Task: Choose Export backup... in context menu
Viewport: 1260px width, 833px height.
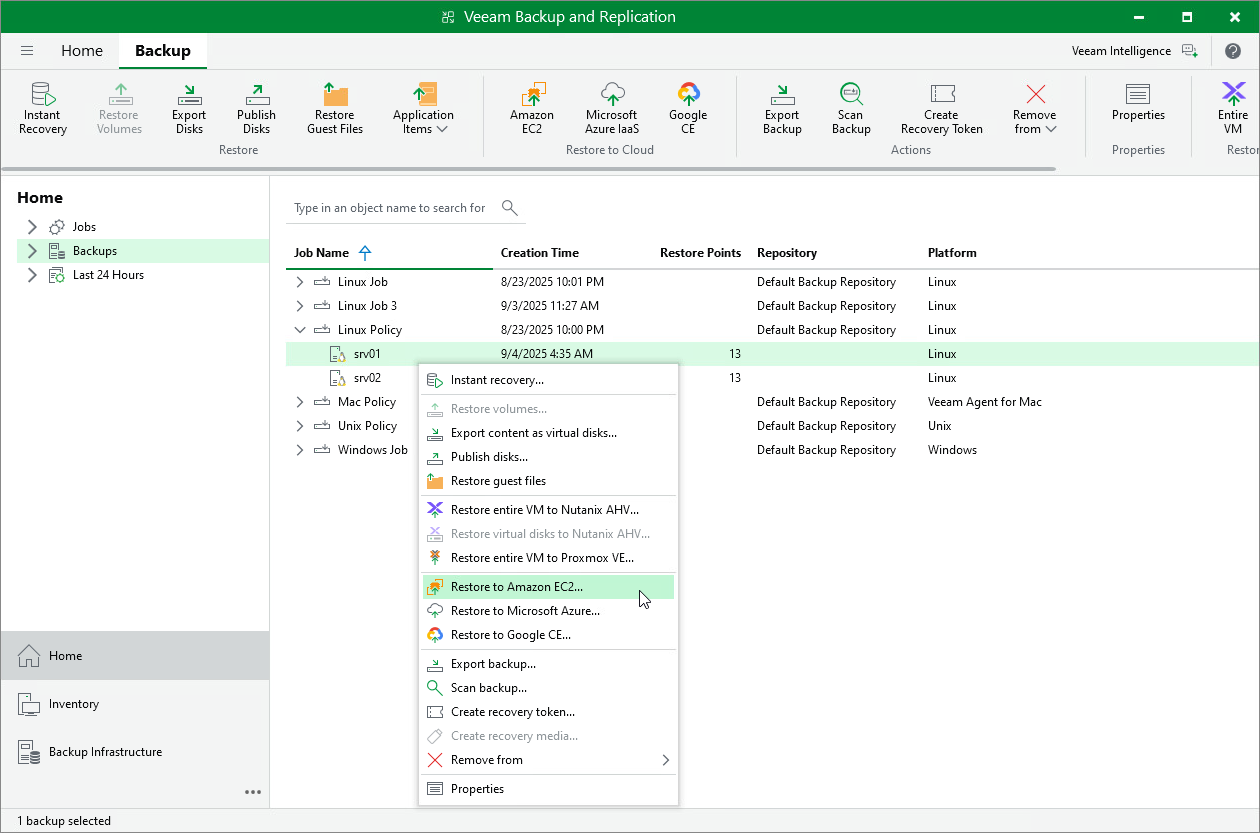Action: click(548, 664)
